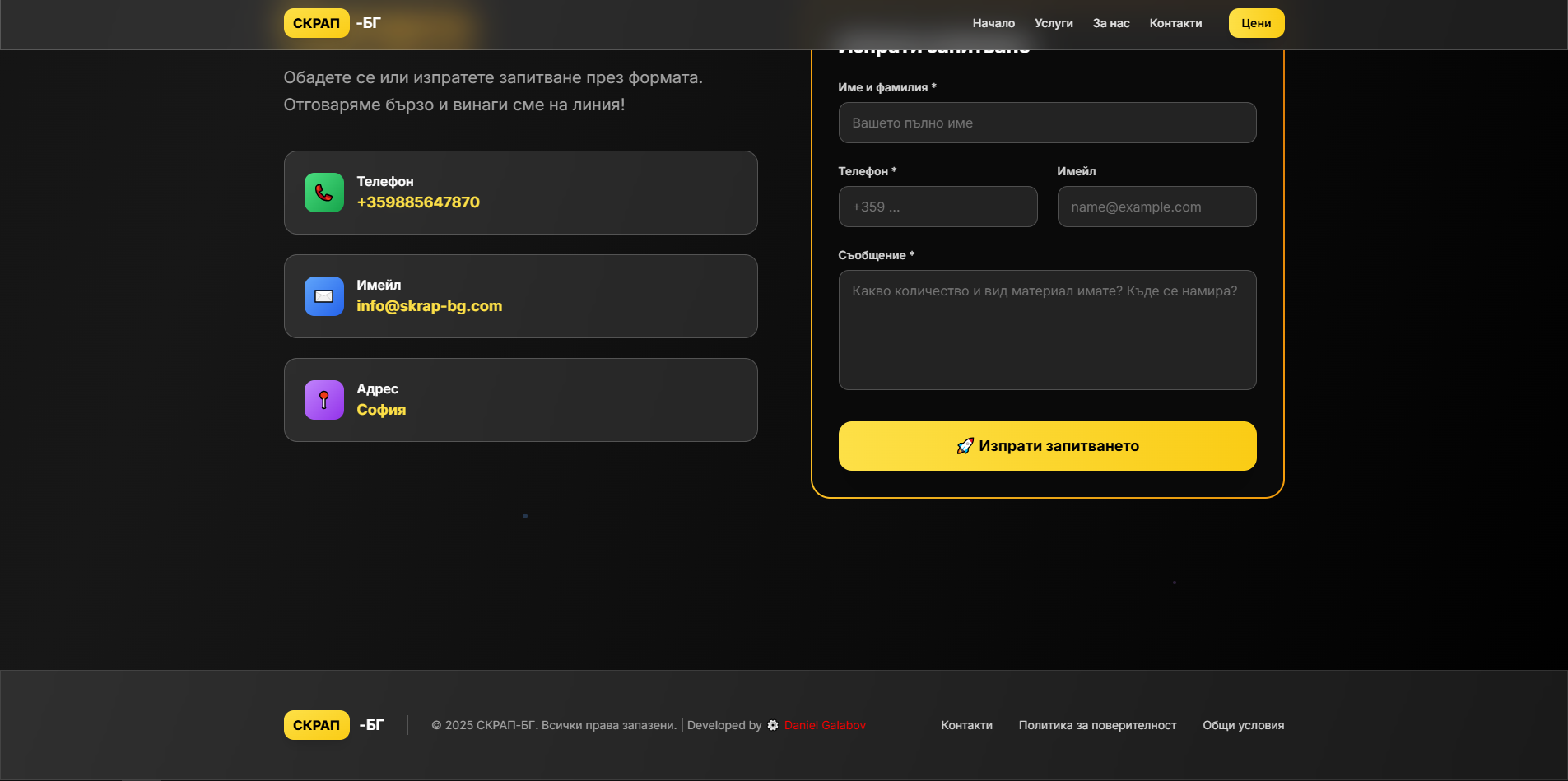This screenshot has height=781, width=1568.
Task: Click the СКРАП logo in the footer
Action: [317, 725]
